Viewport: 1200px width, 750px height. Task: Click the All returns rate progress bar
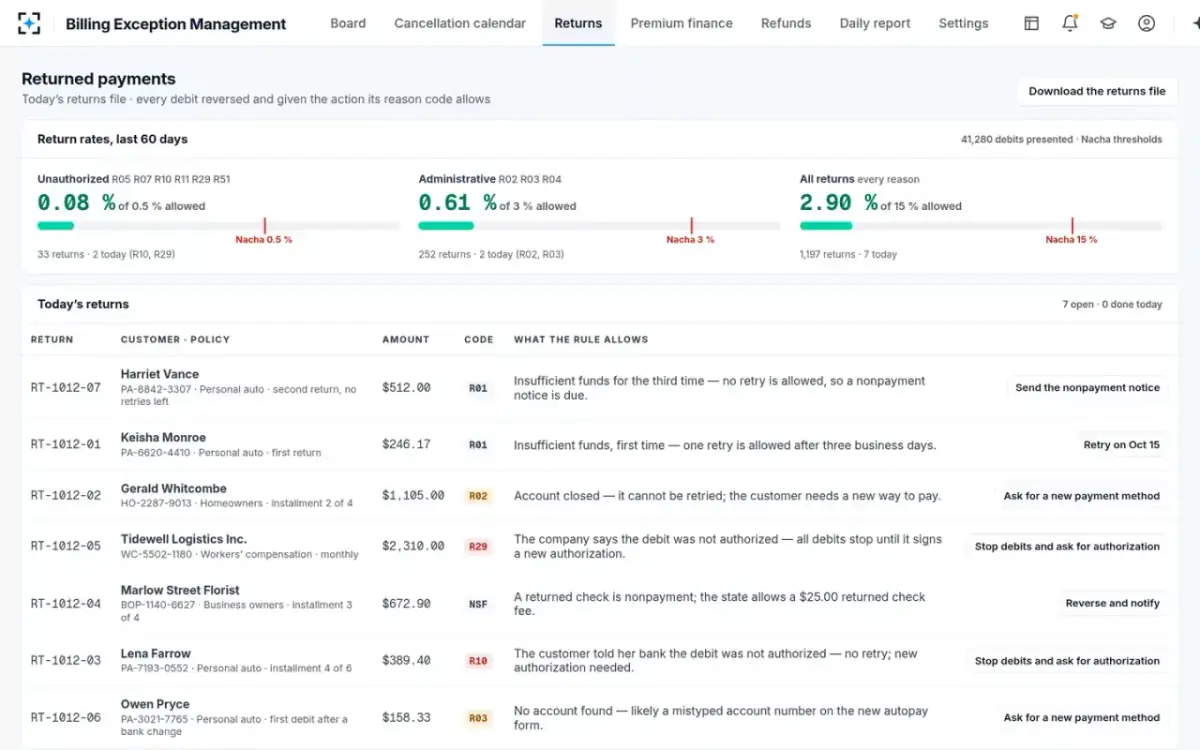pos(981,226)
